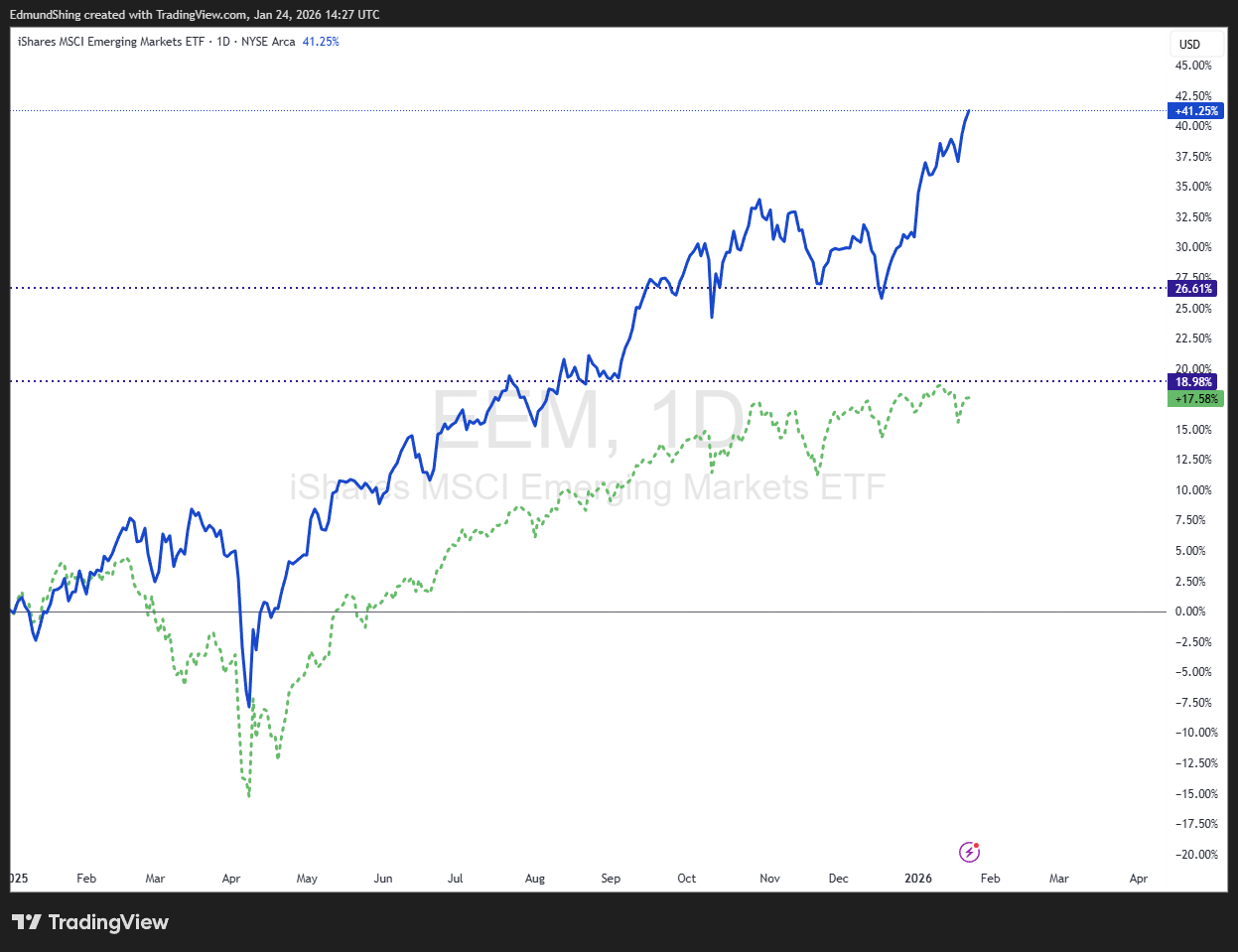Select the Jun time axis label
The height and width of the screenshot is (952, 1238).
(x=383, y=879)
